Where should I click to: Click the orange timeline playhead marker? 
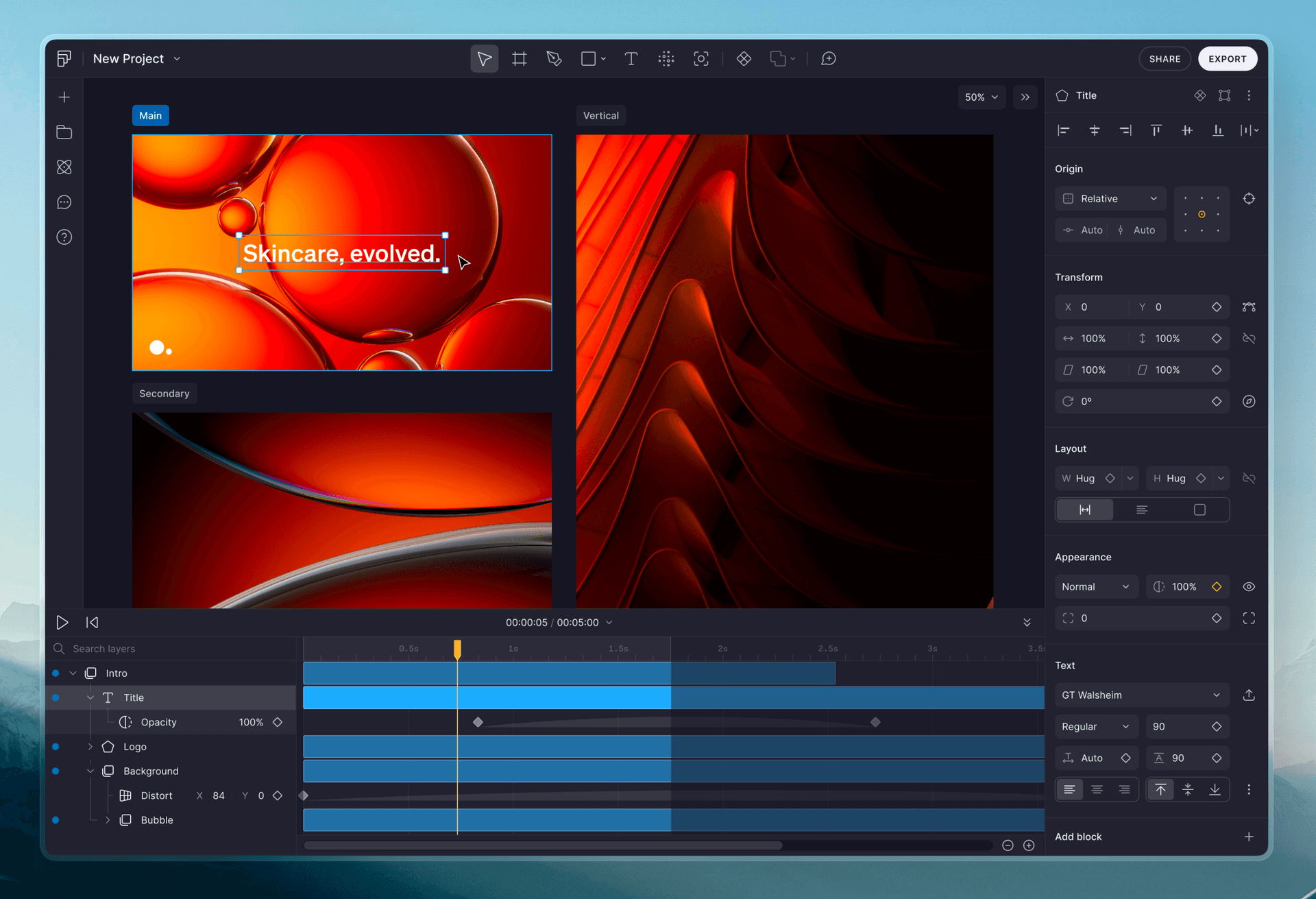pyautogui.click(x=457, y=649)
